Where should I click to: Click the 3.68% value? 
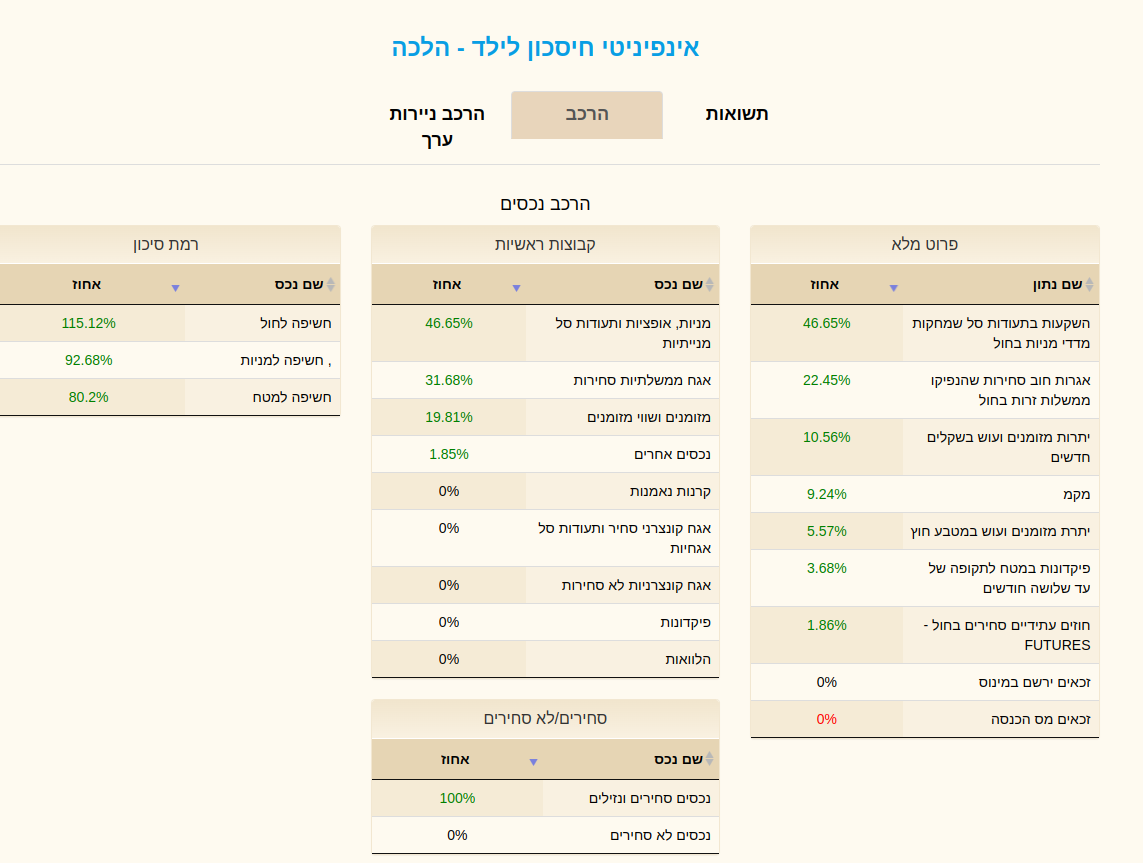(827, 569)
